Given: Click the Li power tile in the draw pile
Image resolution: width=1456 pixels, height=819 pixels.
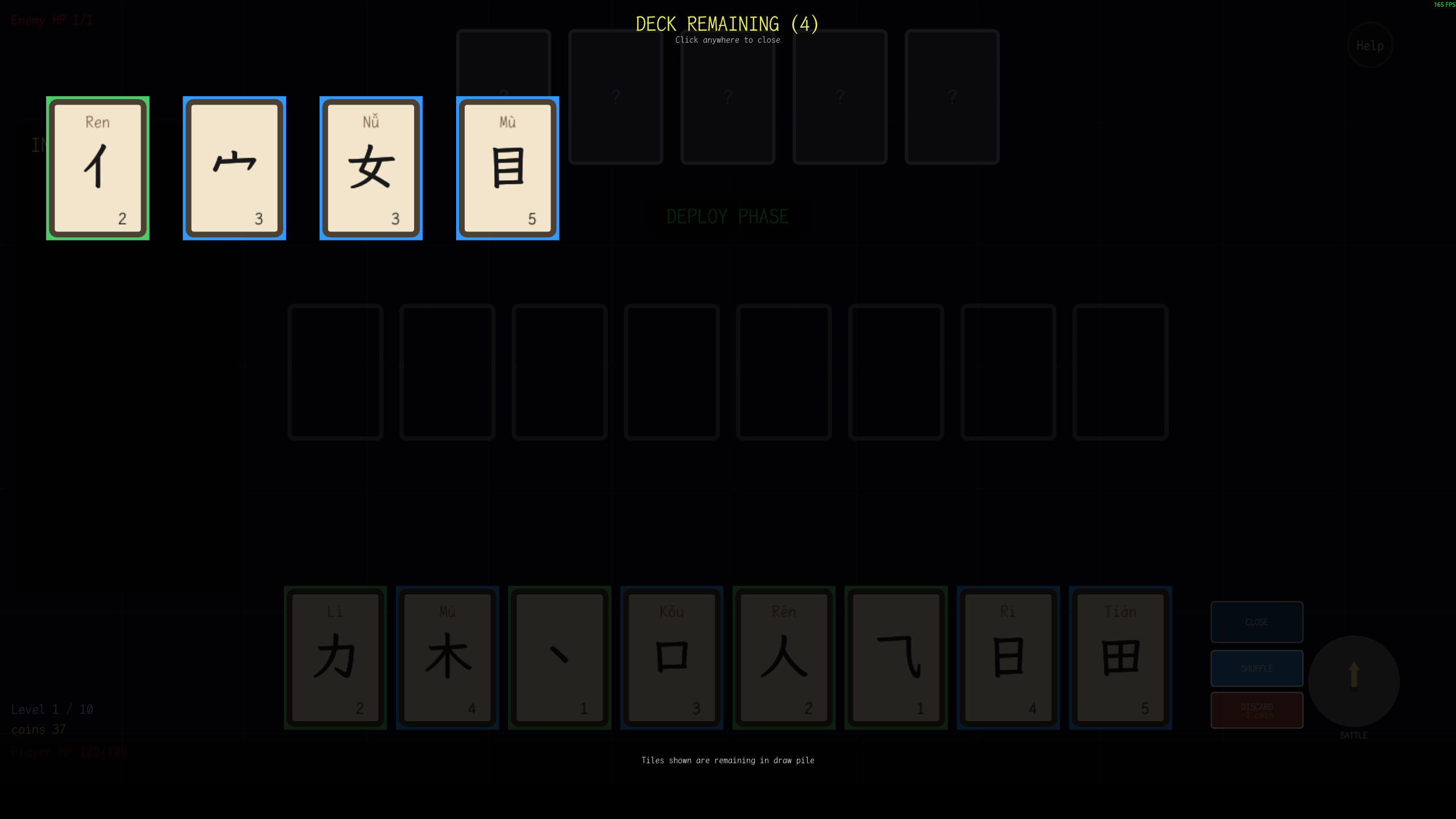Looking at the screenshot, I should [x=336, y=660].
